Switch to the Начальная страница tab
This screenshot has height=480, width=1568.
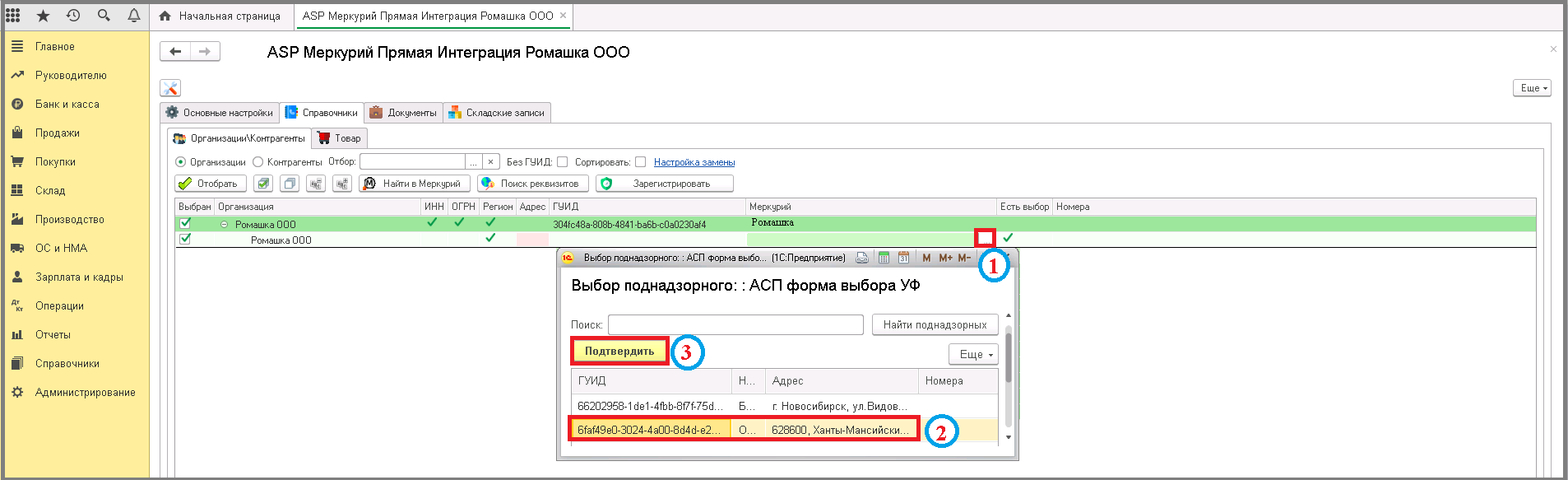220,16
